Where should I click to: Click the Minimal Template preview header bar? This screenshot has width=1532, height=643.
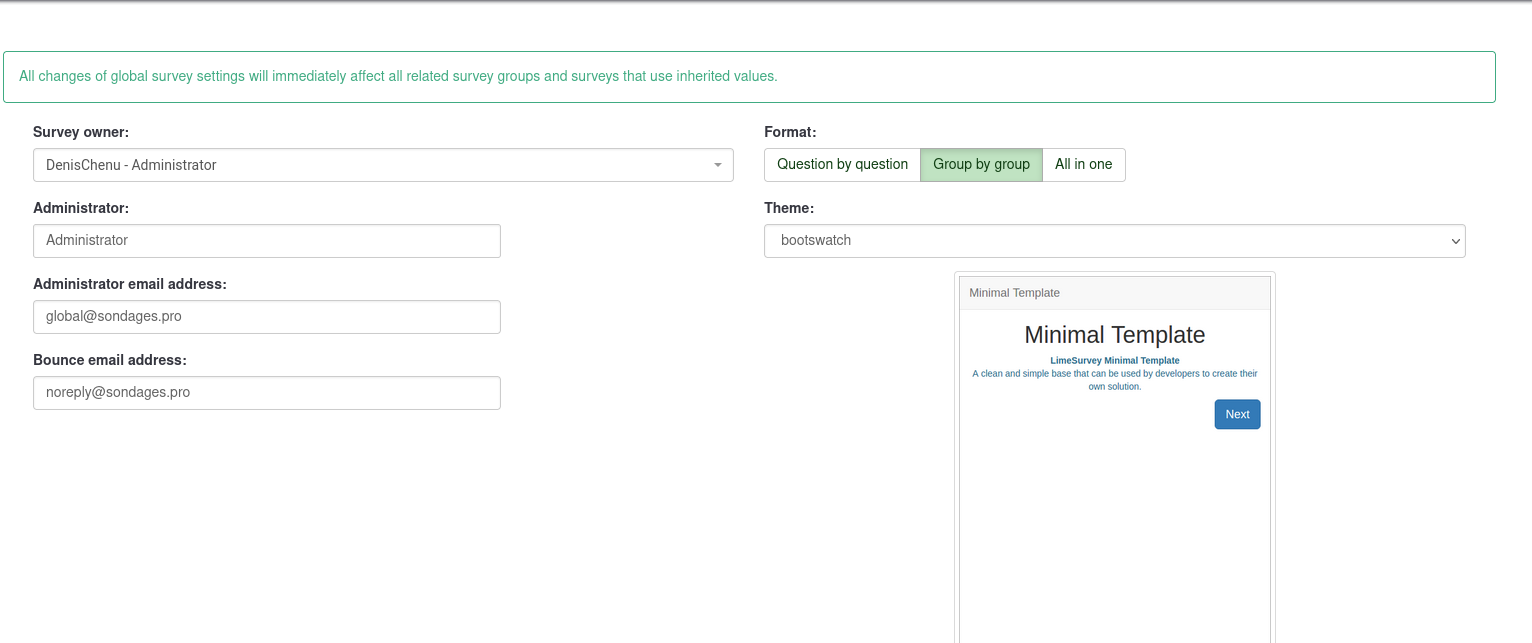pos(1114,293)
